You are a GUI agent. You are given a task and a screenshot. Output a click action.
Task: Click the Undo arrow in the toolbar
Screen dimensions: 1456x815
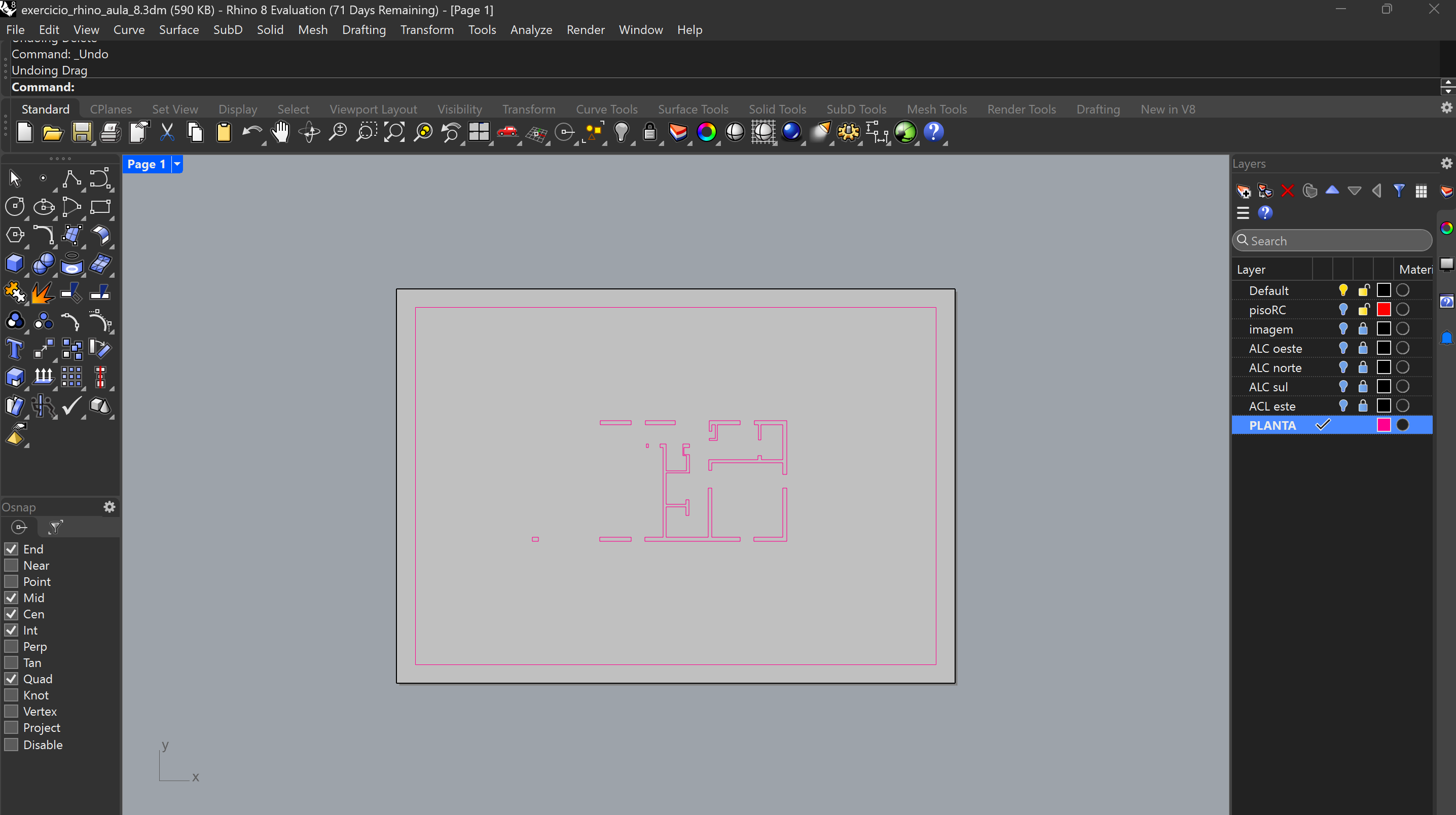251,132
